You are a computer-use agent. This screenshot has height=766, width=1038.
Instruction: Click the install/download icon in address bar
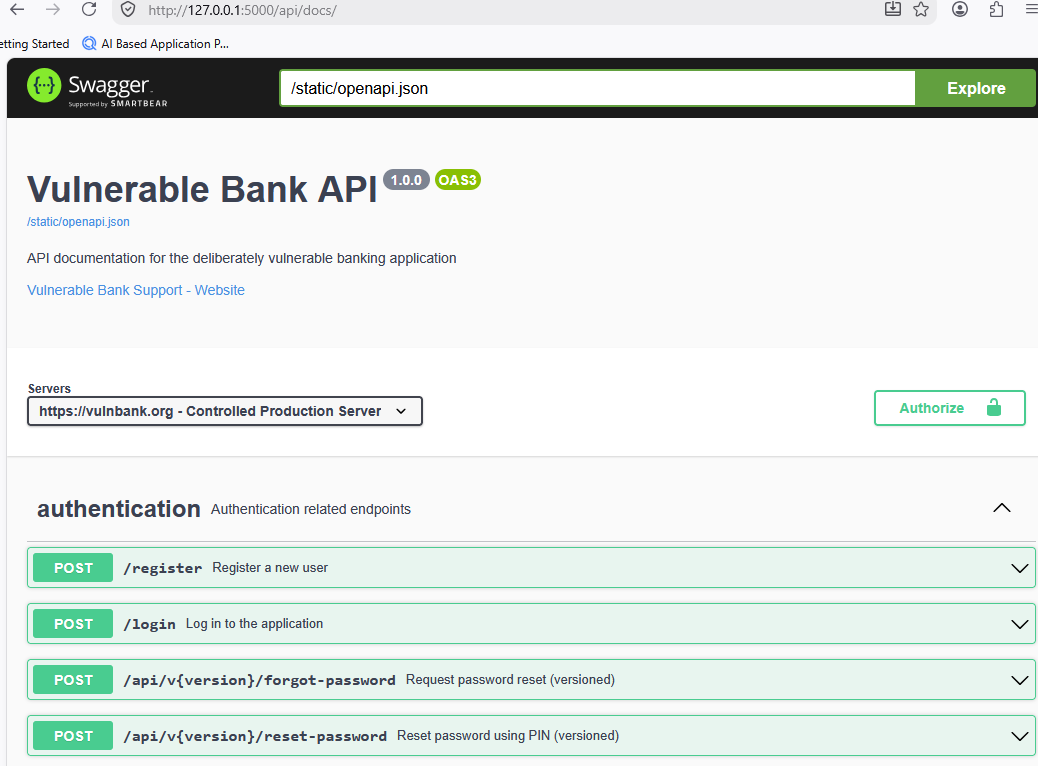892,9
